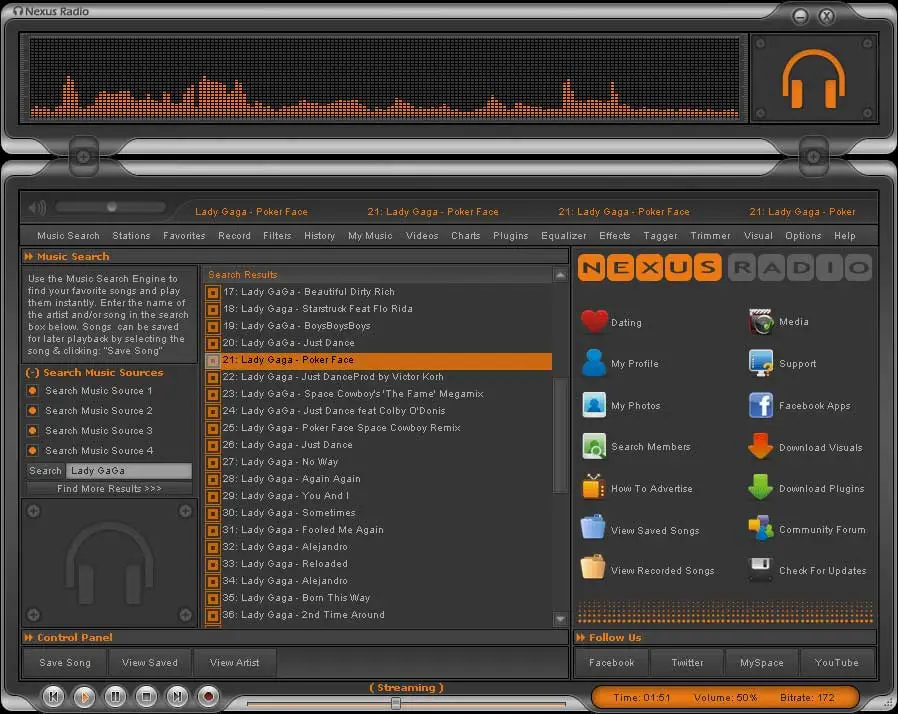Open View Saved Songs folder icon
The height and width of the screenshot is (714, 898).
(x=593, y=528)
